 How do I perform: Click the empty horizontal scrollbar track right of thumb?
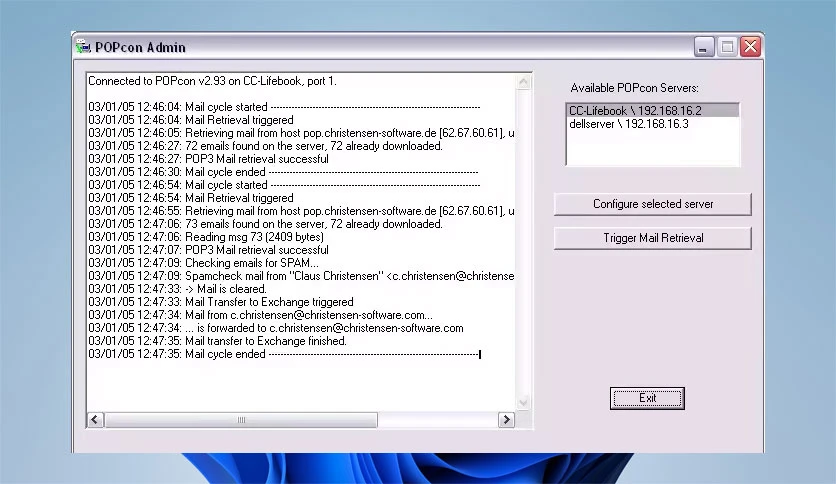(x=438, y=420)
